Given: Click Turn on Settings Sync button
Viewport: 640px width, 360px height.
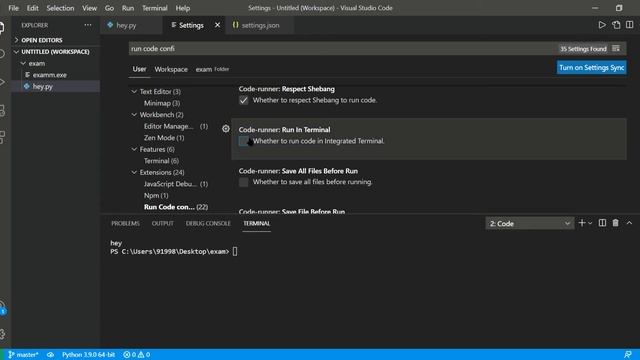Looking at the screenshot, I should (x=591, y=68).
